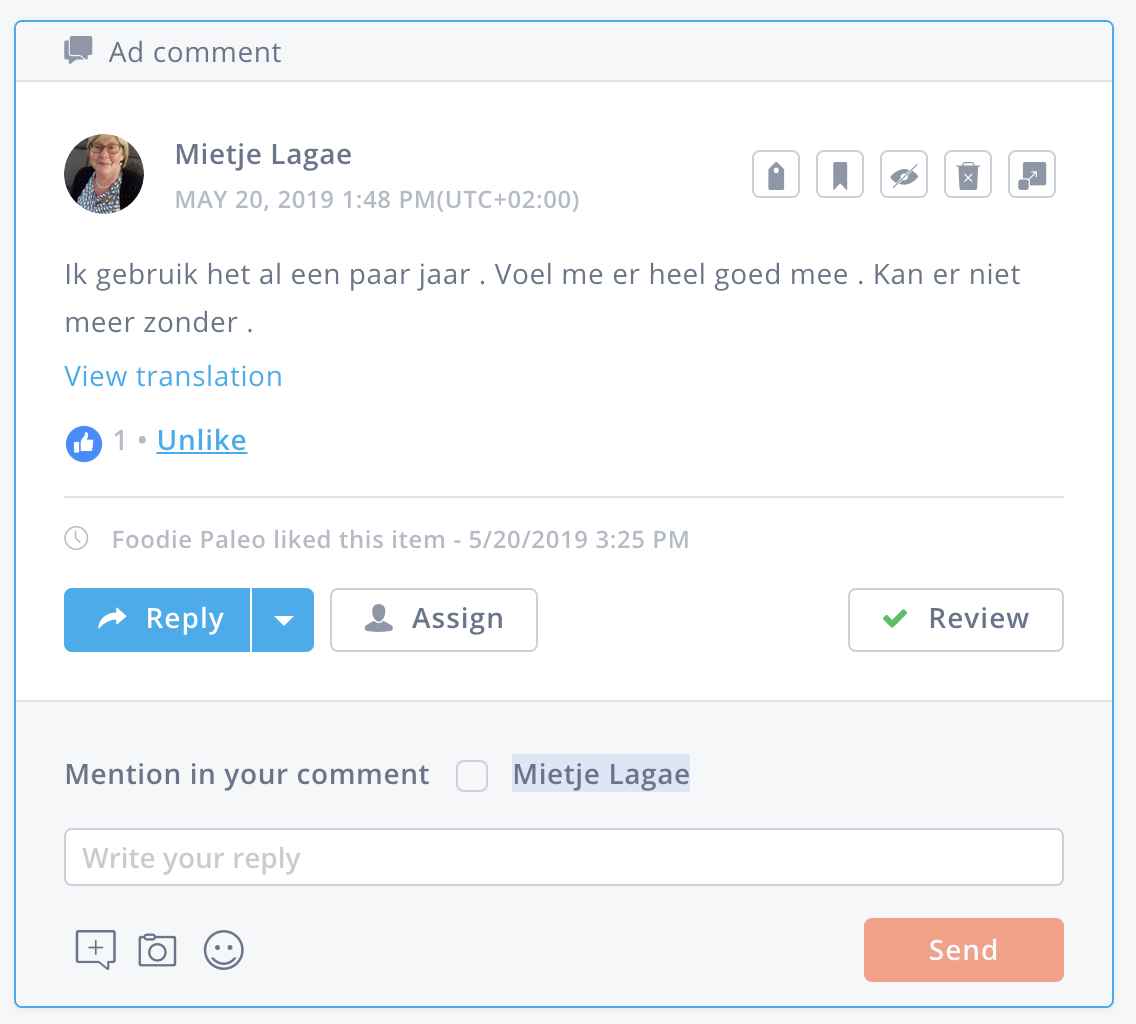This screenshot has width=1136, height=1024.
Task: Click the tag icon on the comment
Action: 776,175
